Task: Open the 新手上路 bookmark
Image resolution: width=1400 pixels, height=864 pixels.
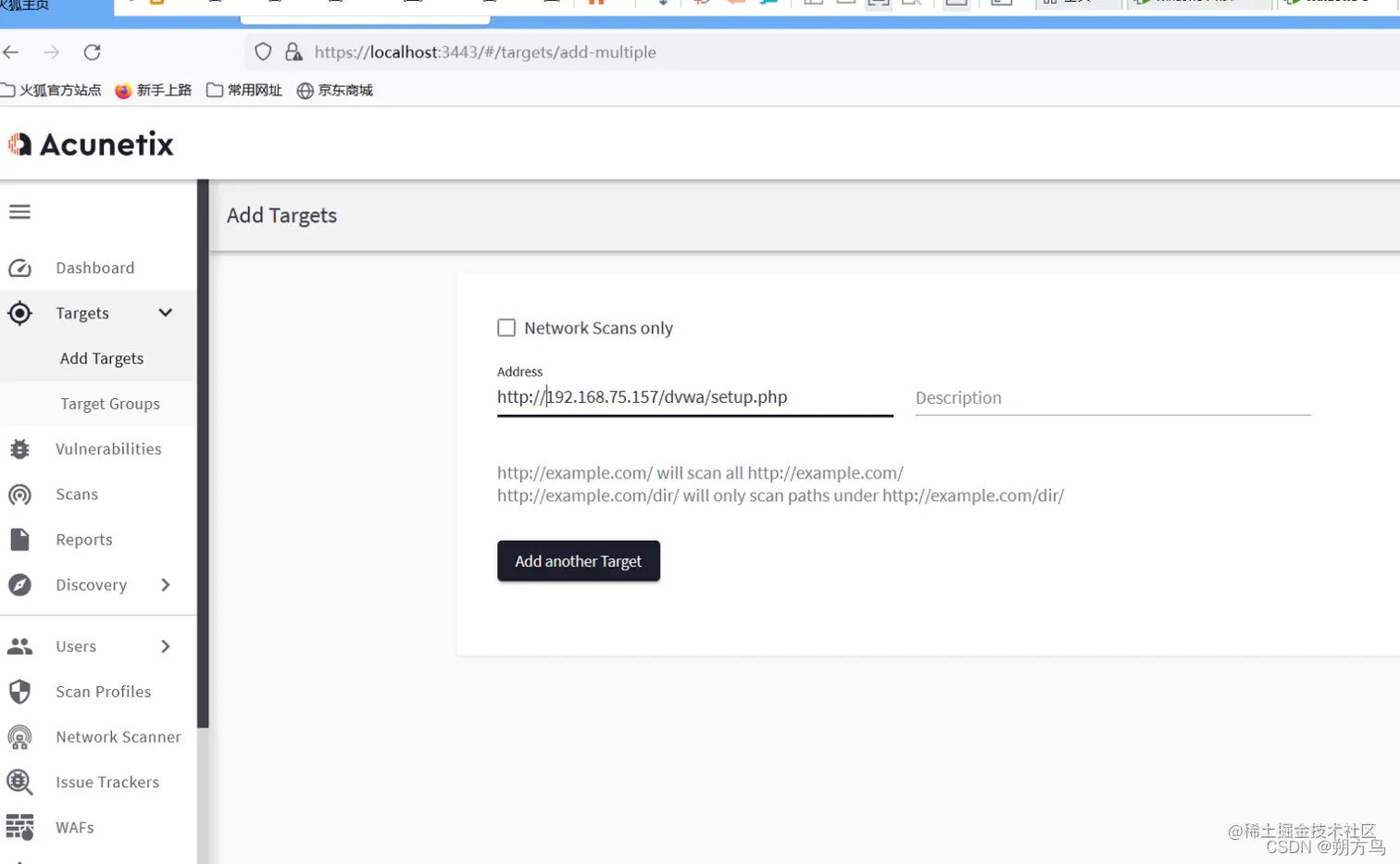Action: click(154, 90)
